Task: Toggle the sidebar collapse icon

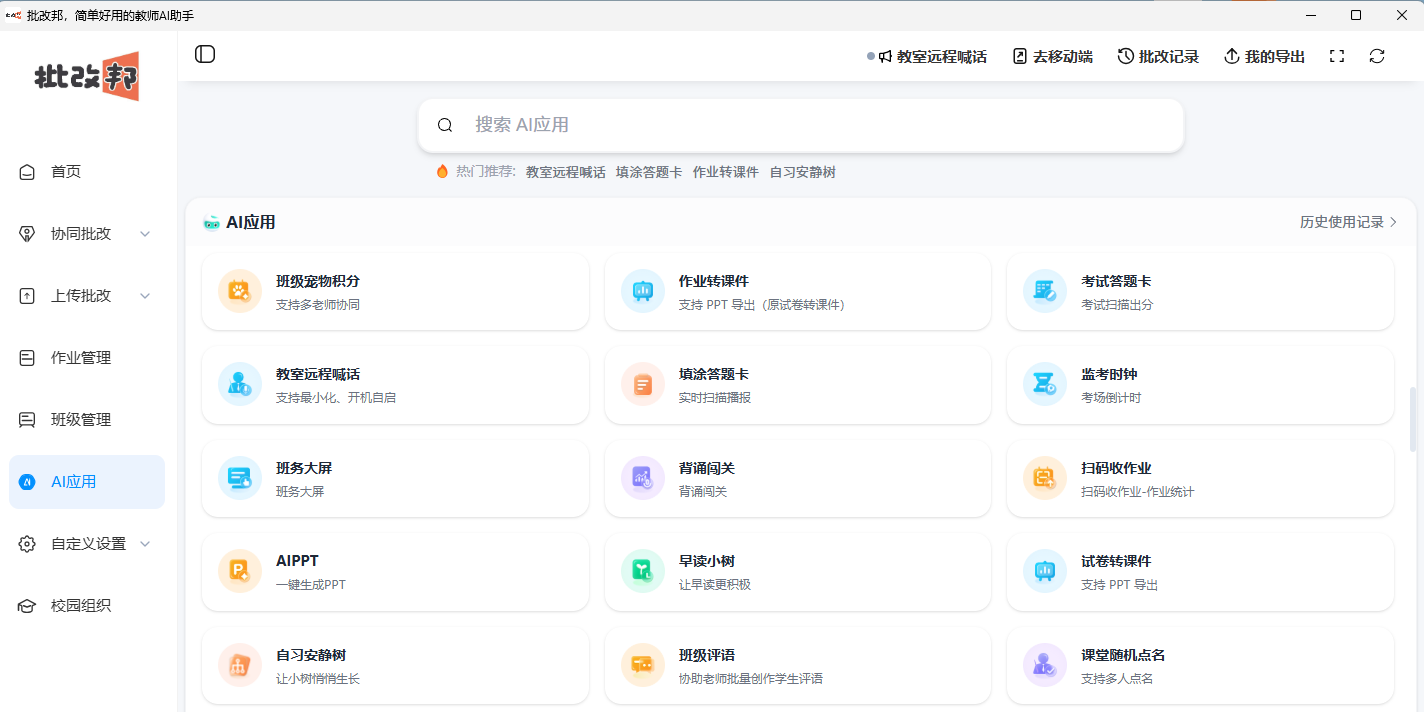Action: pyautogui.click(x=205, y=54)
